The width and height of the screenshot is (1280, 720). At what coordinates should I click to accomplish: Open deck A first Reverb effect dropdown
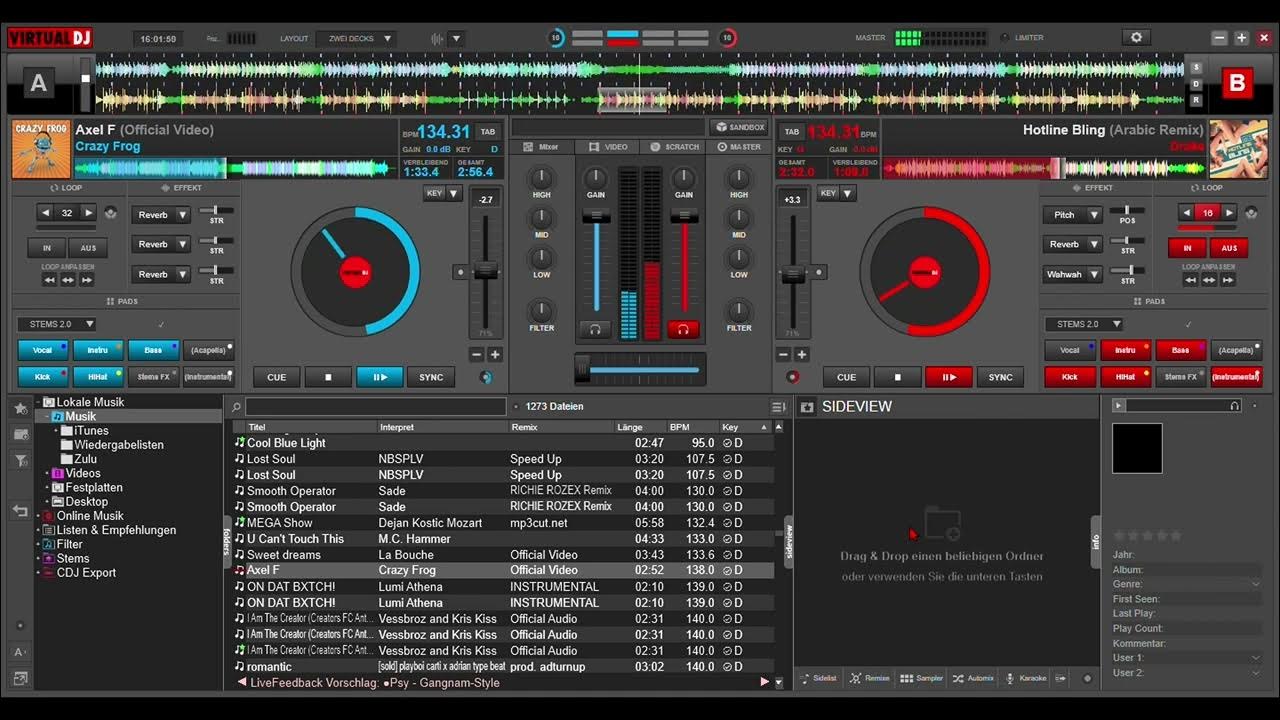tap(160, 215)
